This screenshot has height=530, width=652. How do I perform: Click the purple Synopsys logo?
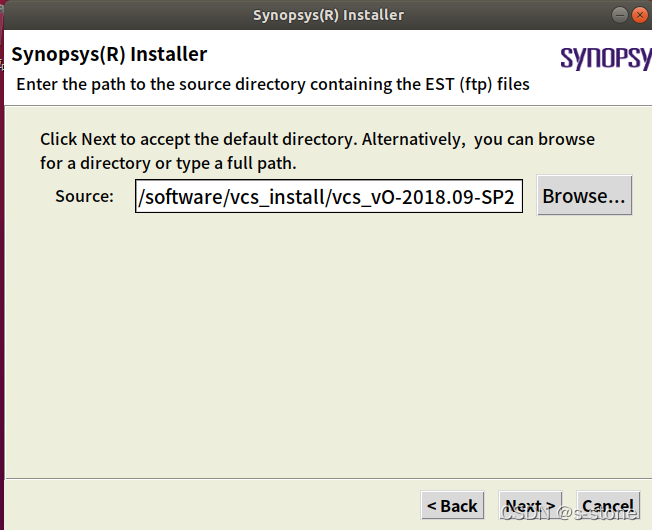pyautogui.click(x=606, y=58)
